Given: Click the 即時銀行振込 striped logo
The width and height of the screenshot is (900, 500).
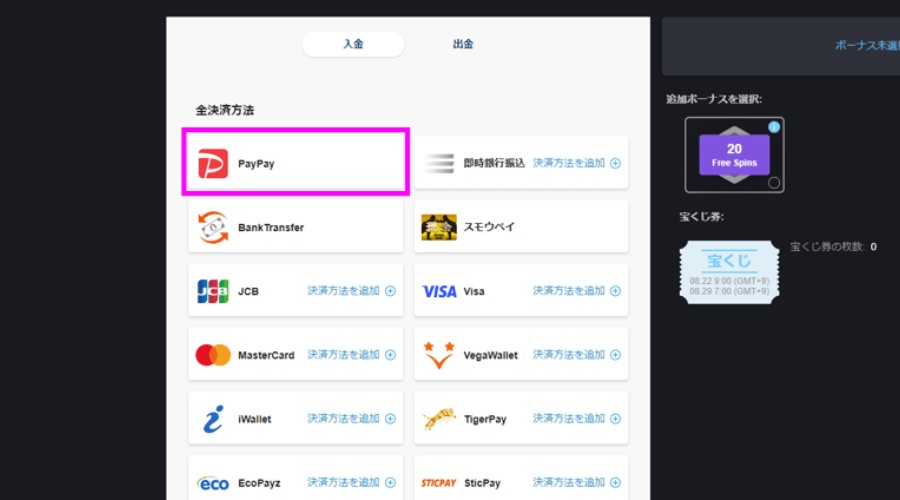Looking at the screenshot, I should click(x=439, y=164).
